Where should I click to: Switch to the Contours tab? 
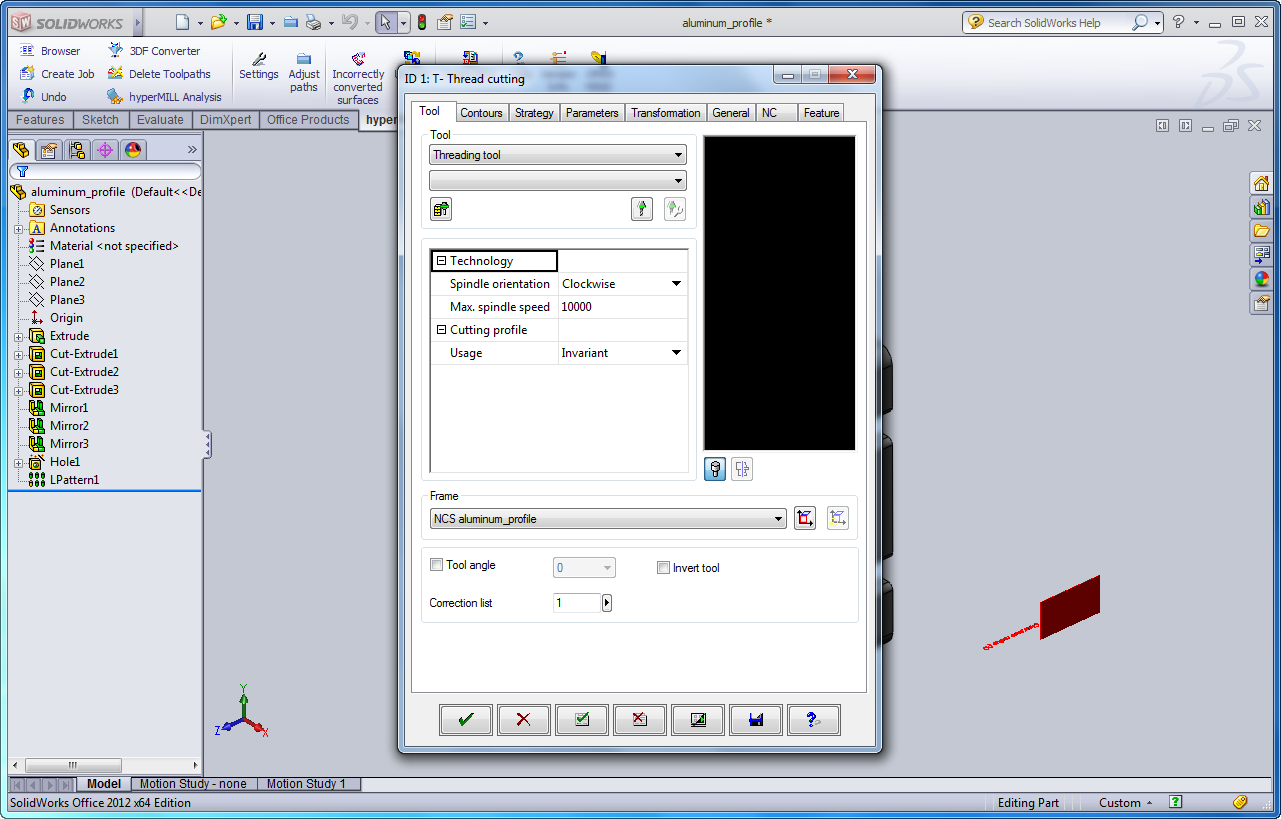[482, 113]
